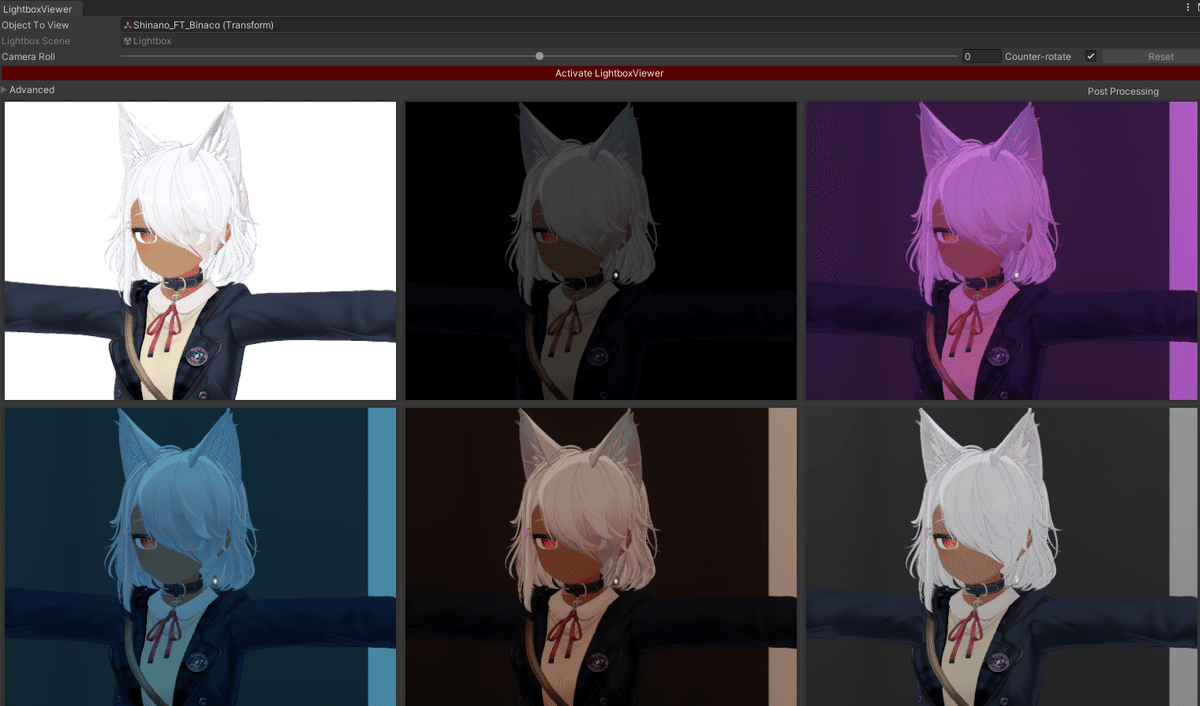Click the Camera Roll slider handle
Screen dimensions: 1200x706
539,56
